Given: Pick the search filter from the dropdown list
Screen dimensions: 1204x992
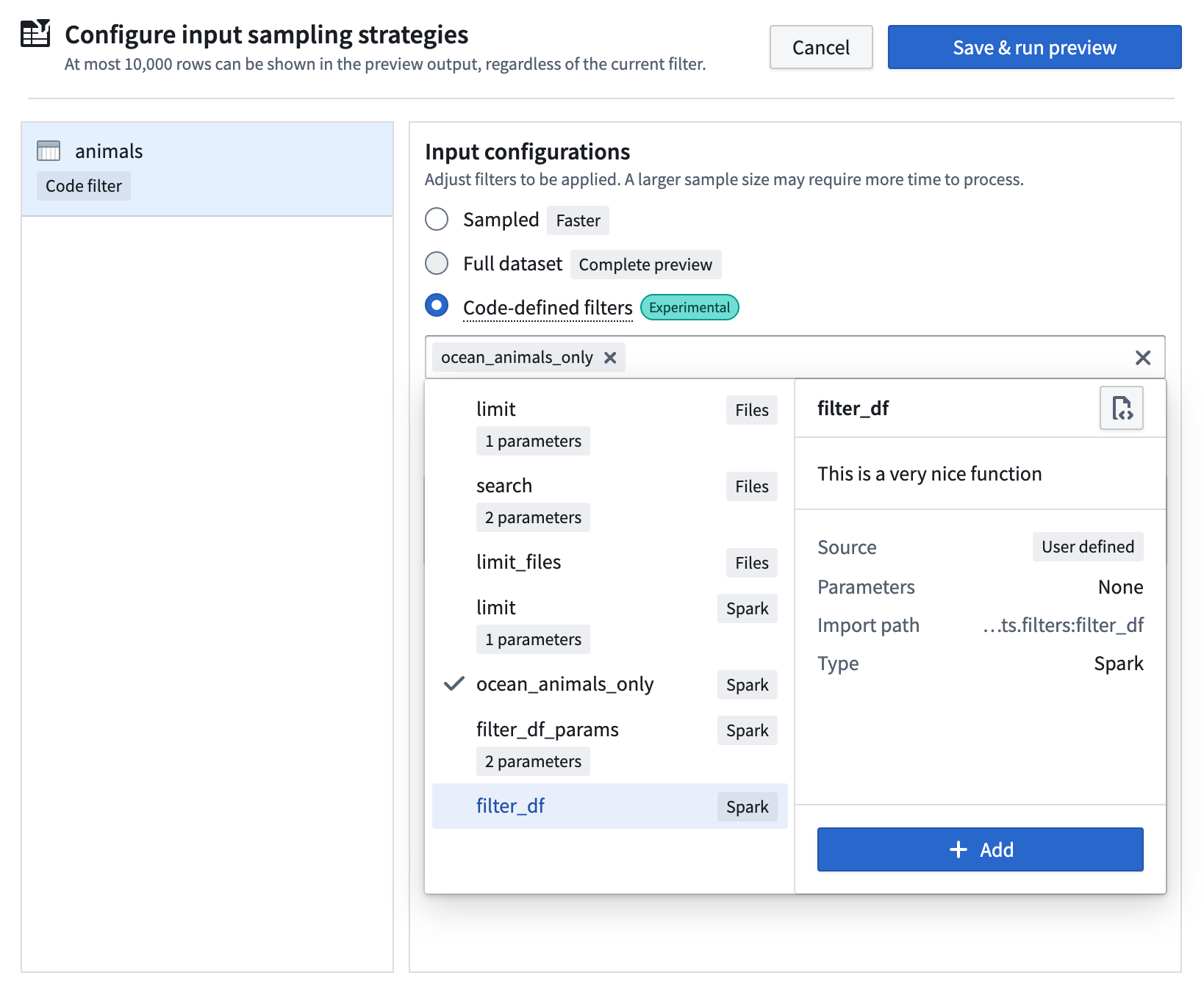Looking at the screenshot, I should click(x=504, y=485).
